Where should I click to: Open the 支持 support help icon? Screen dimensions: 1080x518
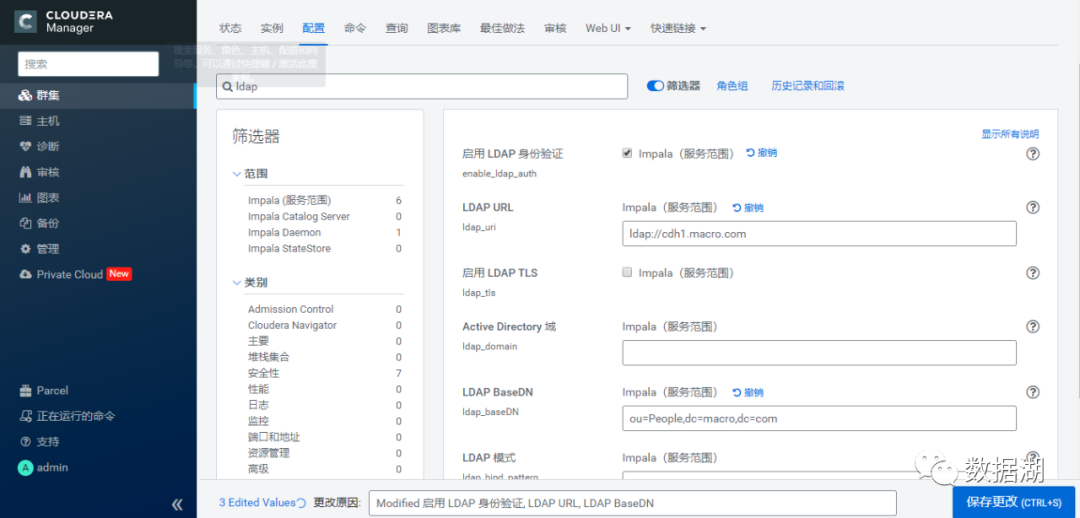25,442
